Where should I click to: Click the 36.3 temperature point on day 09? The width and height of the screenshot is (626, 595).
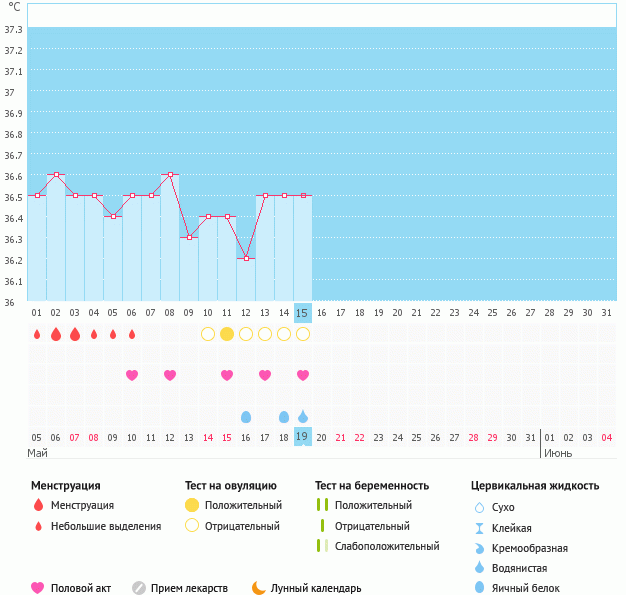(189, 237)
